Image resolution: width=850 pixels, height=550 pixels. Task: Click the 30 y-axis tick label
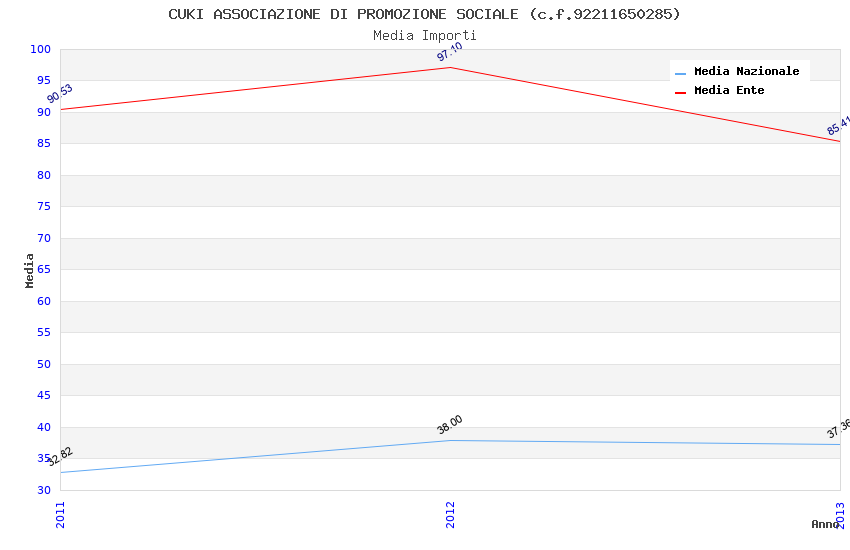(43, 490)
